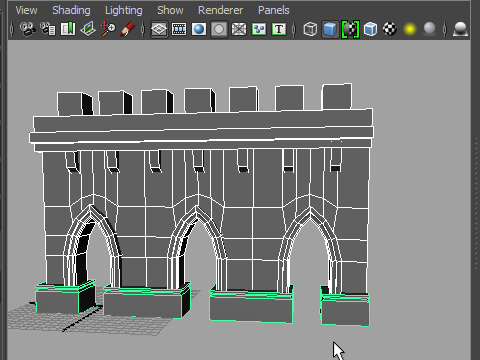Toggle the Film Gate icon

coord(179,29)
